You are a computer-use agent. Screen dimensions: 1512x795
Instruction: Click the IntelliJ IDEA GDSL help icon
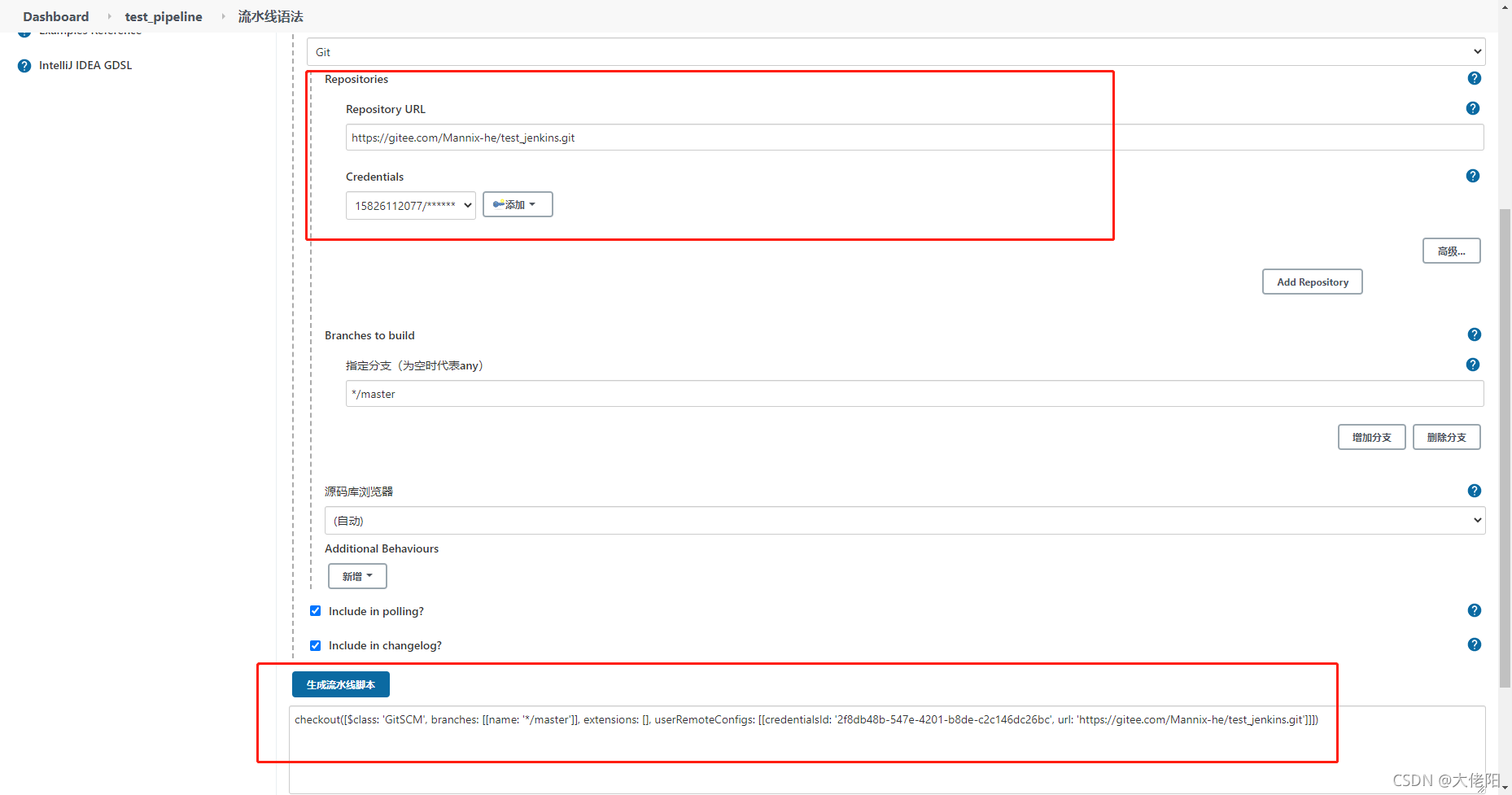coord(24,65)
